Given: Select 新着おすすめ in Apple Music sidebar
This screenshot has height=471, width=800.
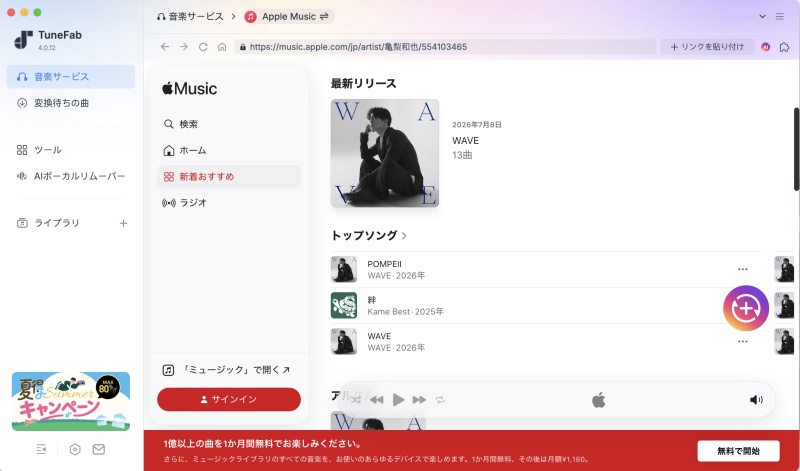Looking at the screenshot, I should click(229, 177).
